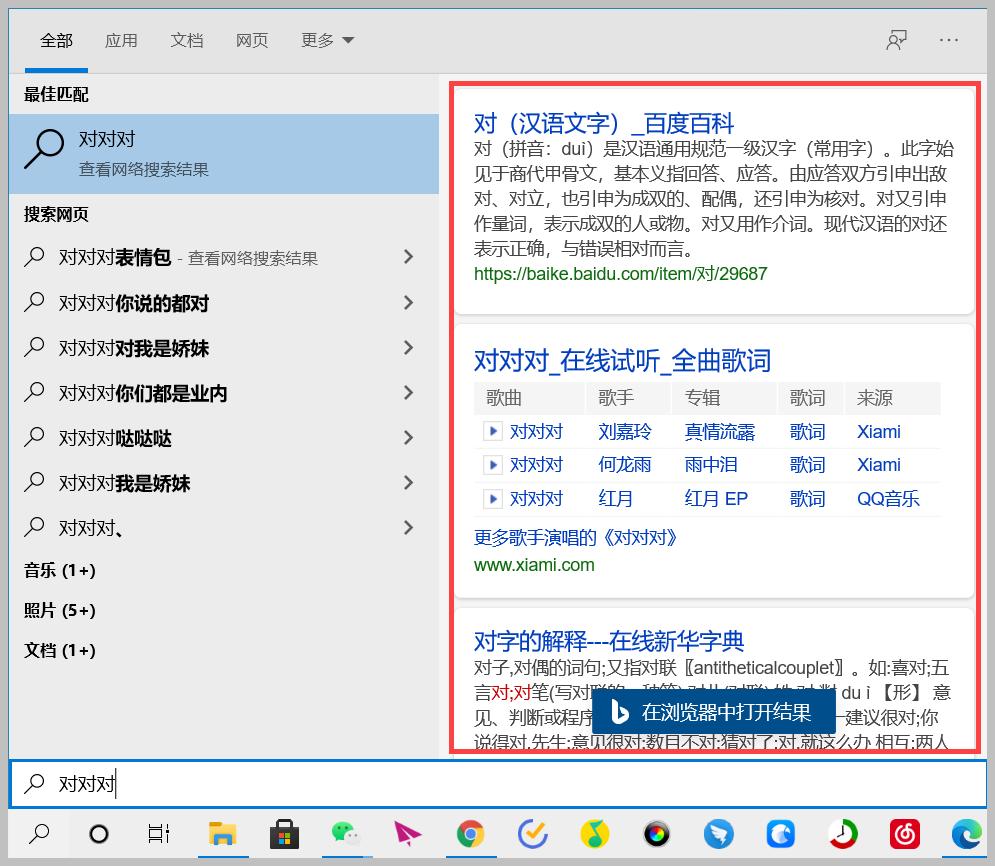Launch Microsoft Edge from the taskbar
The width and height of the screenshot is (995, 866).
click(x=966, y=834)
